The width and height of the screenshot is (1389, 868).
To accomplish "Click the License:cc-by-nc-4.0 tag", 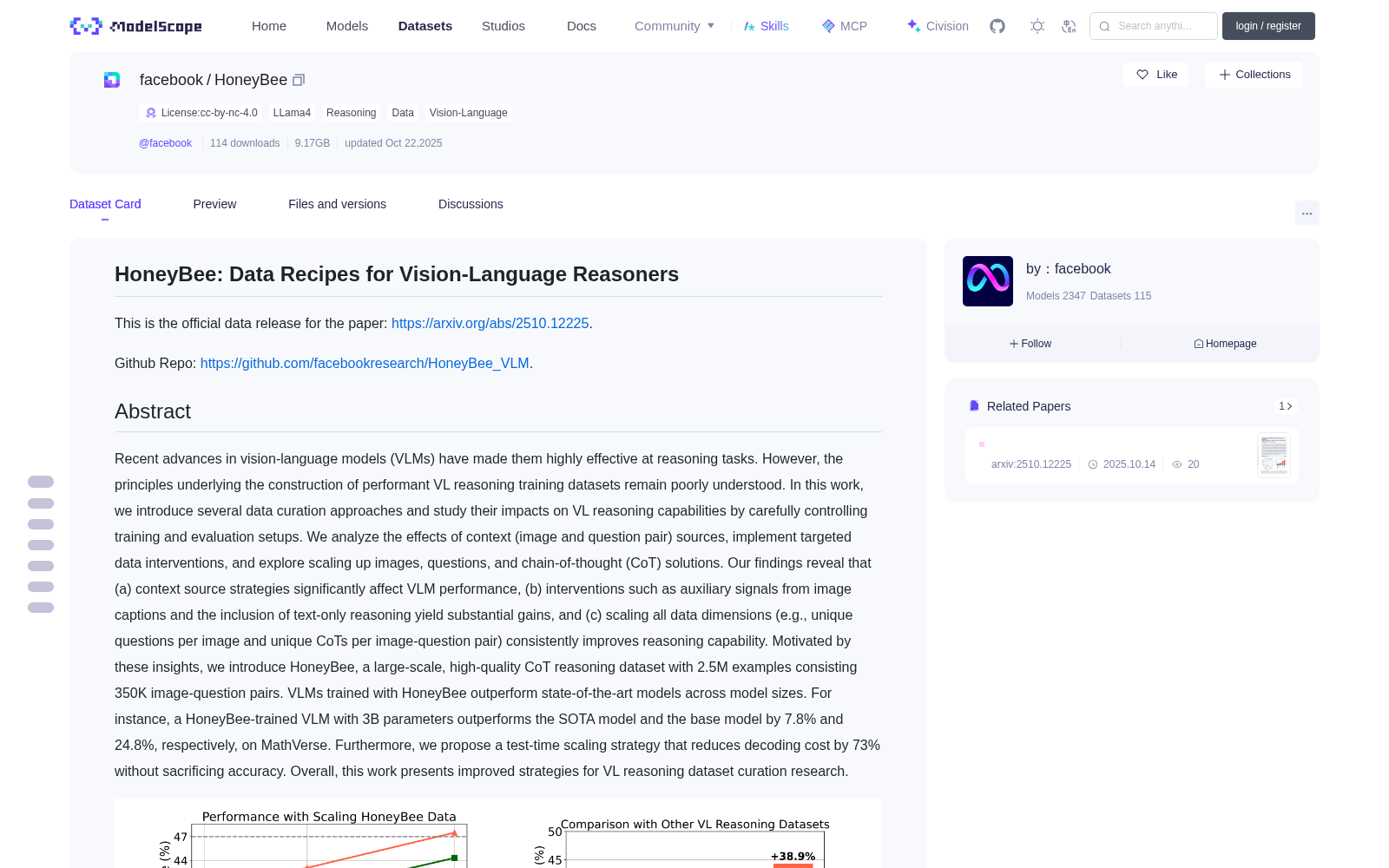I will [x=201, y=113].
